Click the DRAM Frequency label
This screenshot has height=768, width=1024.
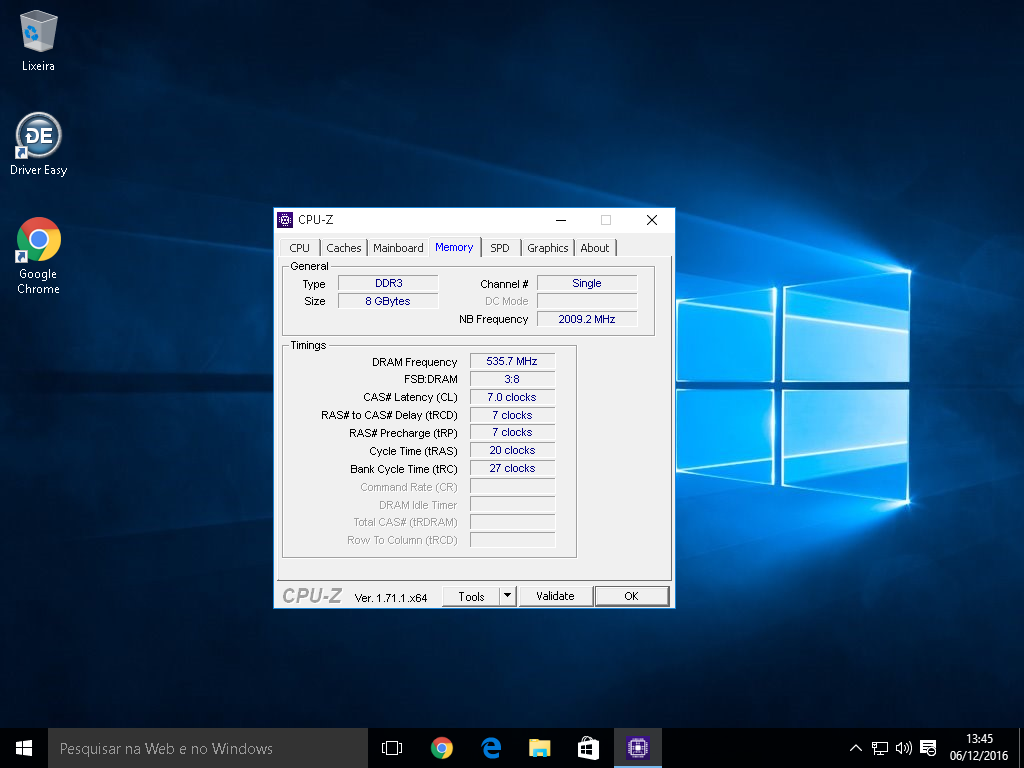415,362
